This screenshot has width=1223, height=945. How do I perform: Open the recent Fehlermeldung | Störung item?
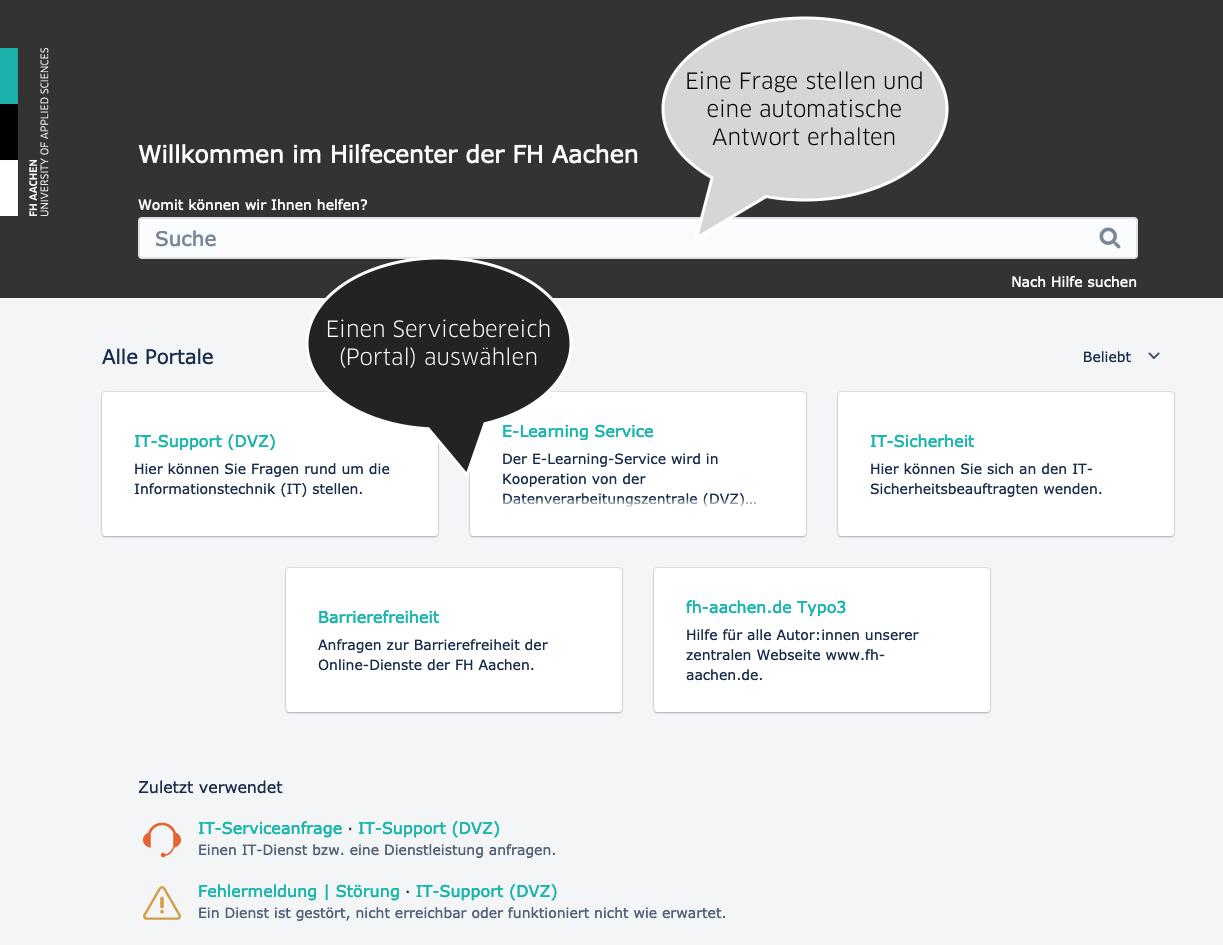click(298, 891)
